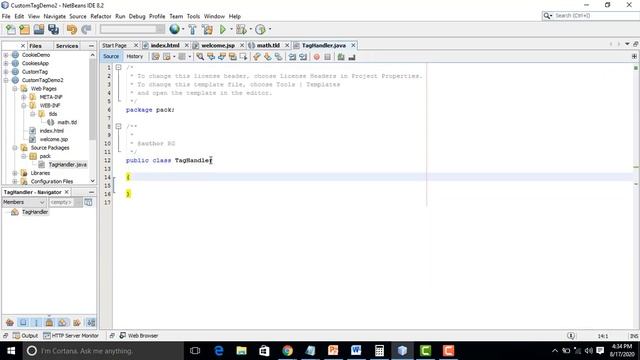Open the File menu
This screenshot has height=360, width=640.
(6, 16)
